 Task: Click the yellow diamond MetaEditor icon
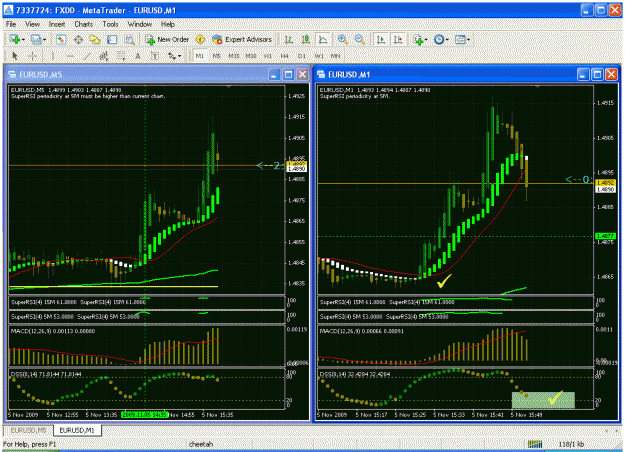pos(200,39)
